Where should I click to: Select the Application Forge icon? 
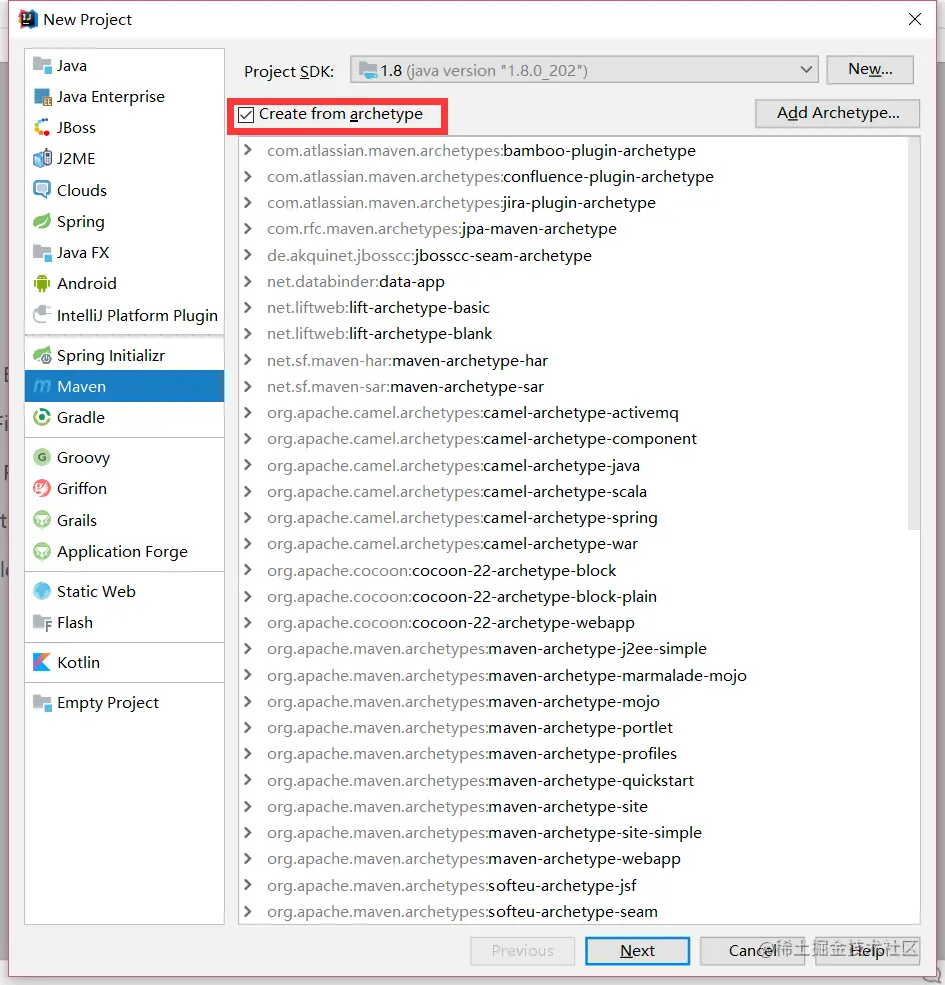[x=42, y=552]
